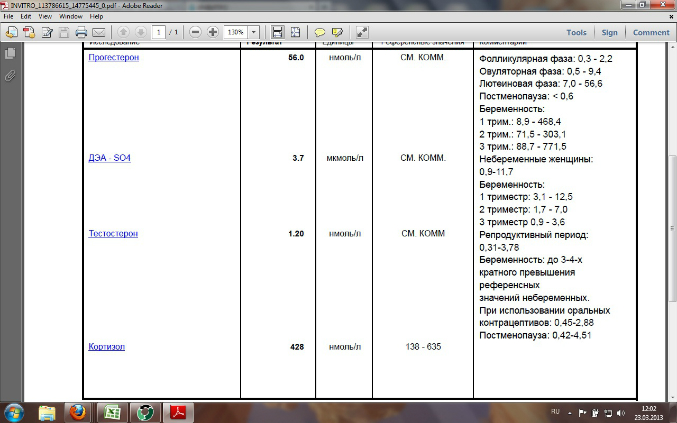Screen dimensions: 677x423
Task: Click the Print file icon
Action: [x=81, y=32]
